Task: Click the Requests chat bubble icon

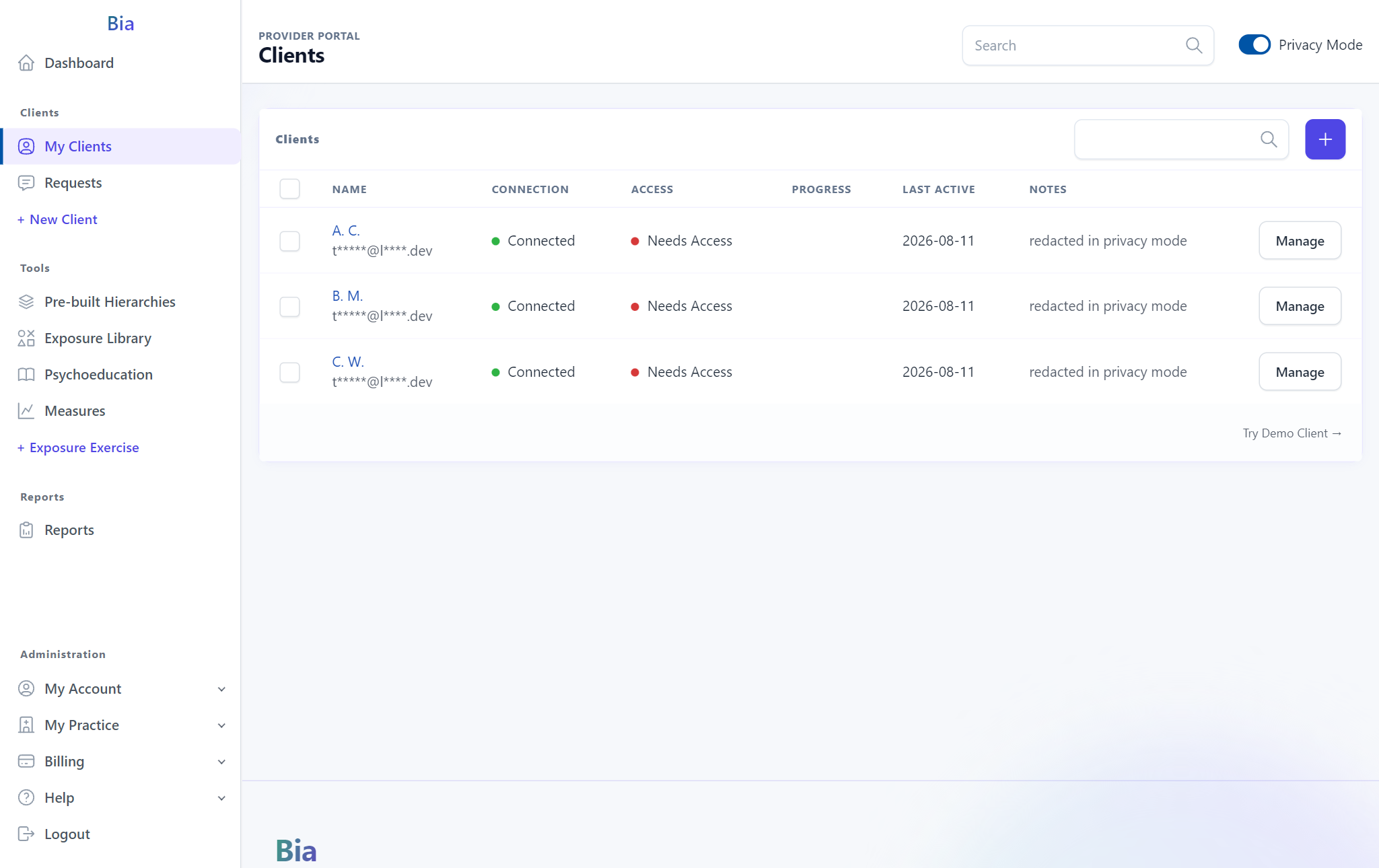Action: pos(26,182)
